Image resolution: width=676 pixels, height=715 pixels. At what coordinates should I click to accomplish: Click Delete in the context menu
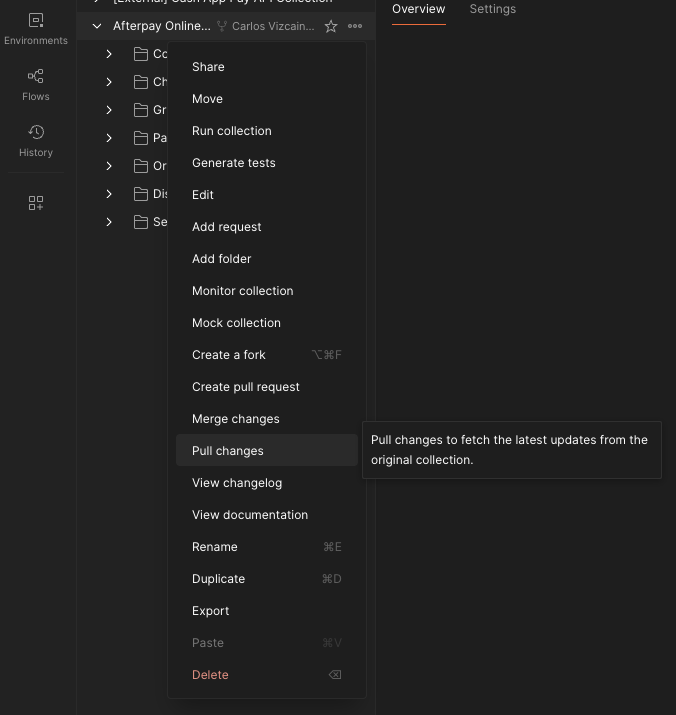tap(210, 675)
